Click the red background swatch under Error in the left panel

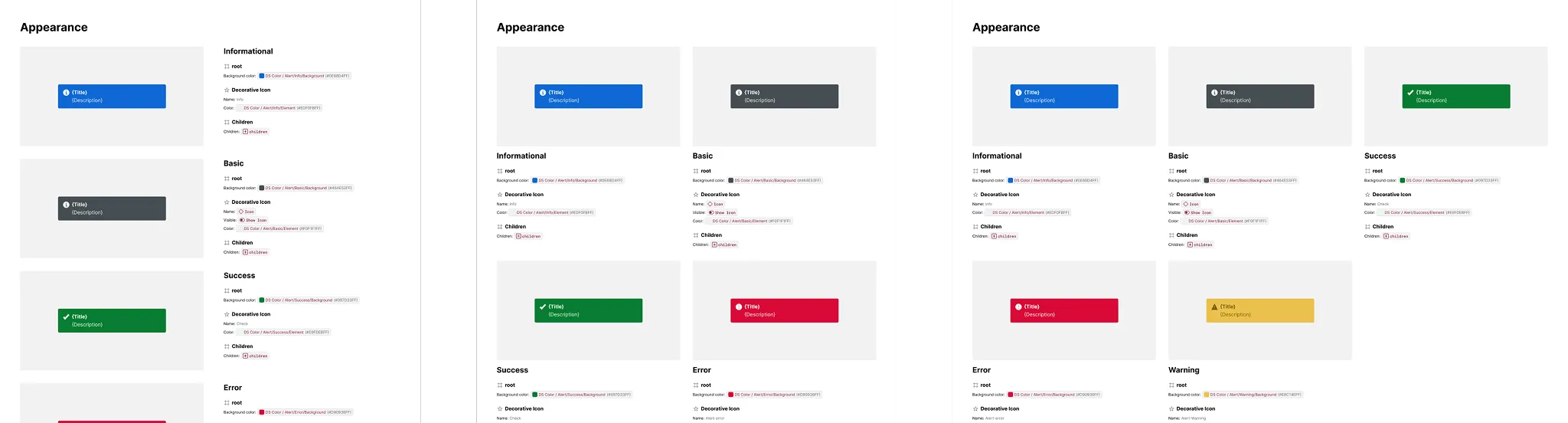tap(262, 412)
